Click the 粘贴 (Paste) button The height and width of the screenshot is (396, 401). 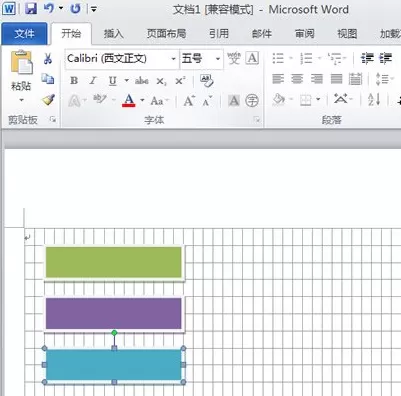pos(21,70)
